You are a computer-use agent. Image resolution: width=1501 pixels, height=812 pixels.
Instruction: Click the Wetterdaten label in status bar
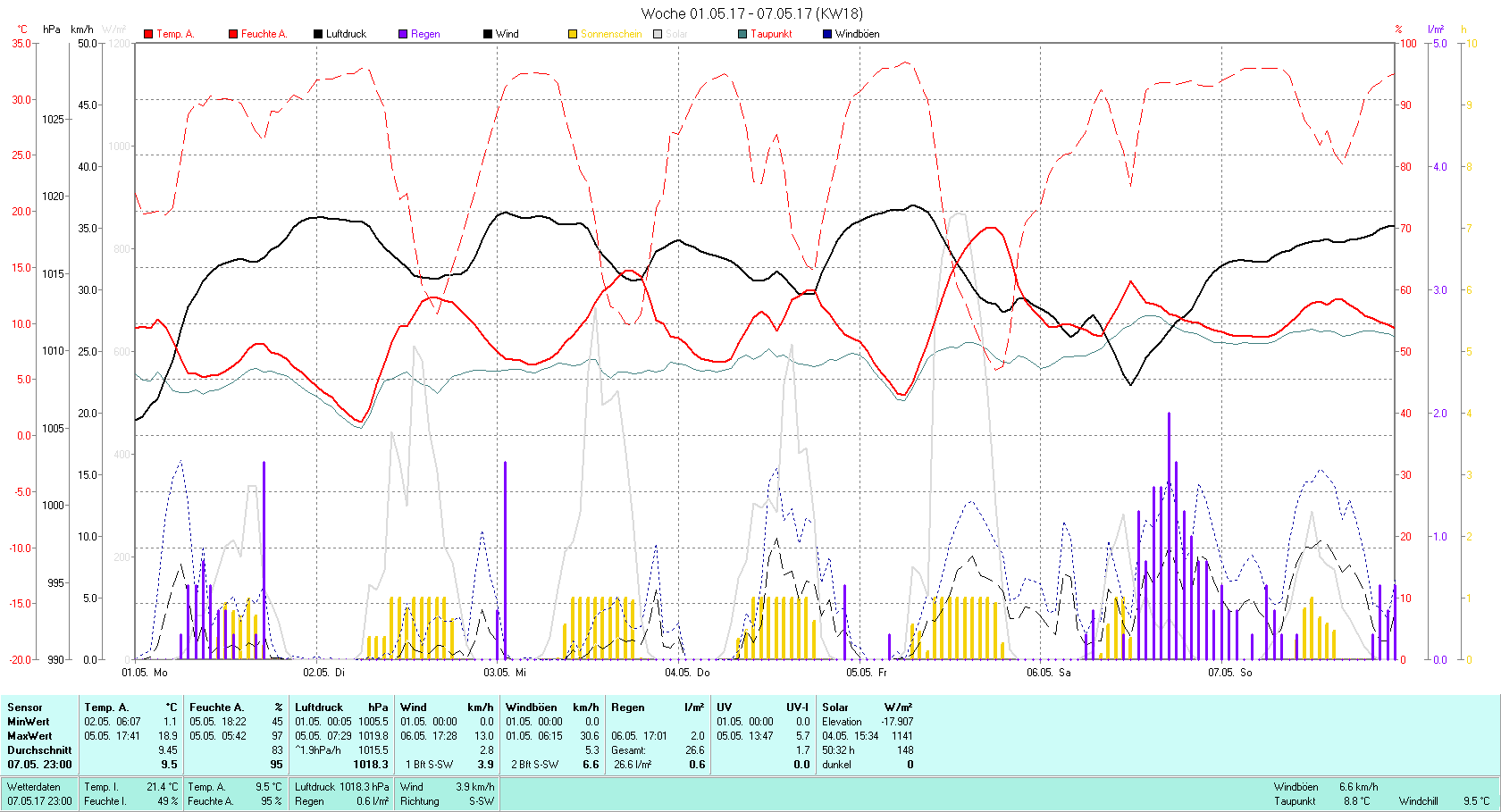[34, 787]
